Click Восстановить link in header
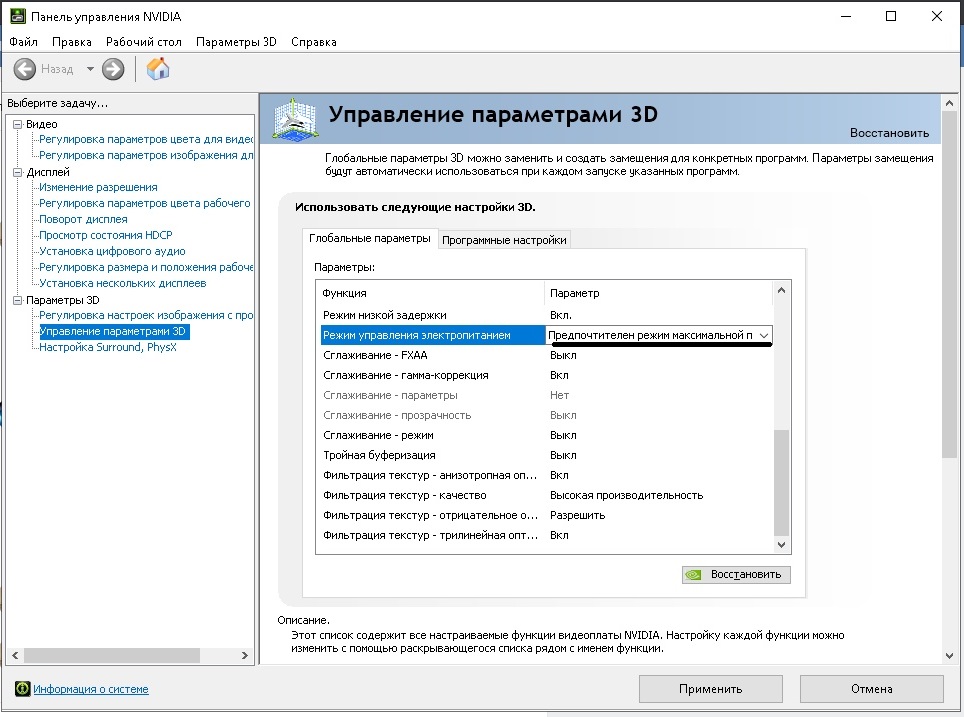 [889, 133]
